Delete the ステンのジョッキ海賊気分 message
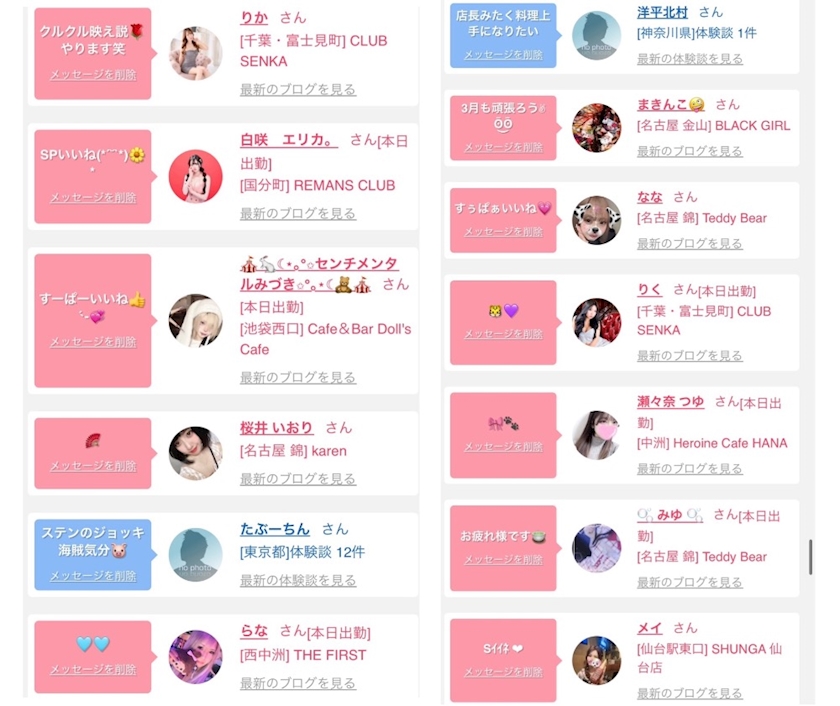840x706 pixels. [93, 576]
